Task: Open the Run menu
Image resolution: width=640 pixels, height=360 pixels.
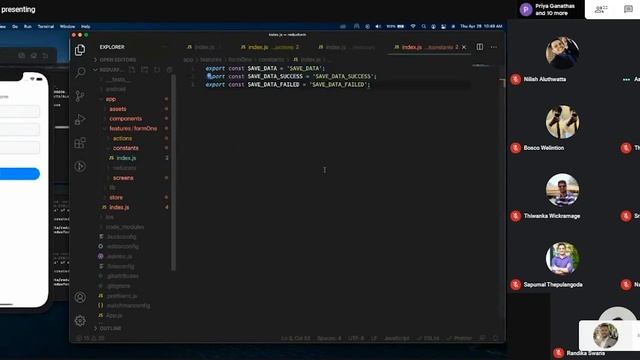Action: click(28, 26)
